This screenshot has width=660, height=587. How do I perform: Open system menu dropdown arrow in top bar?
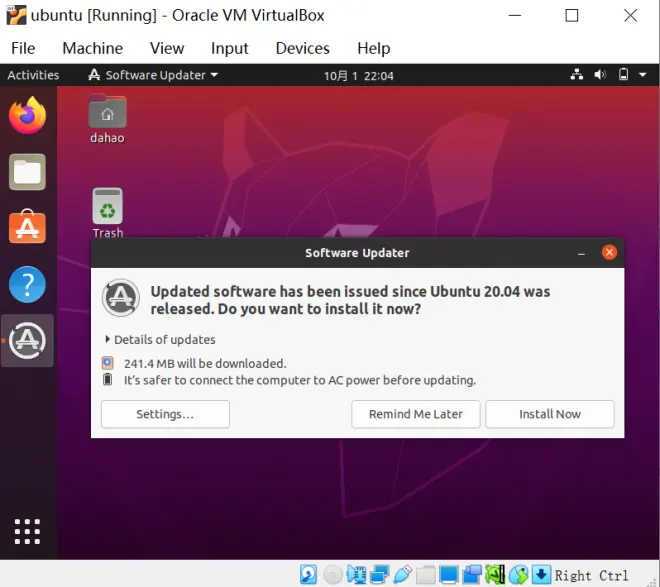coord(643,75)
